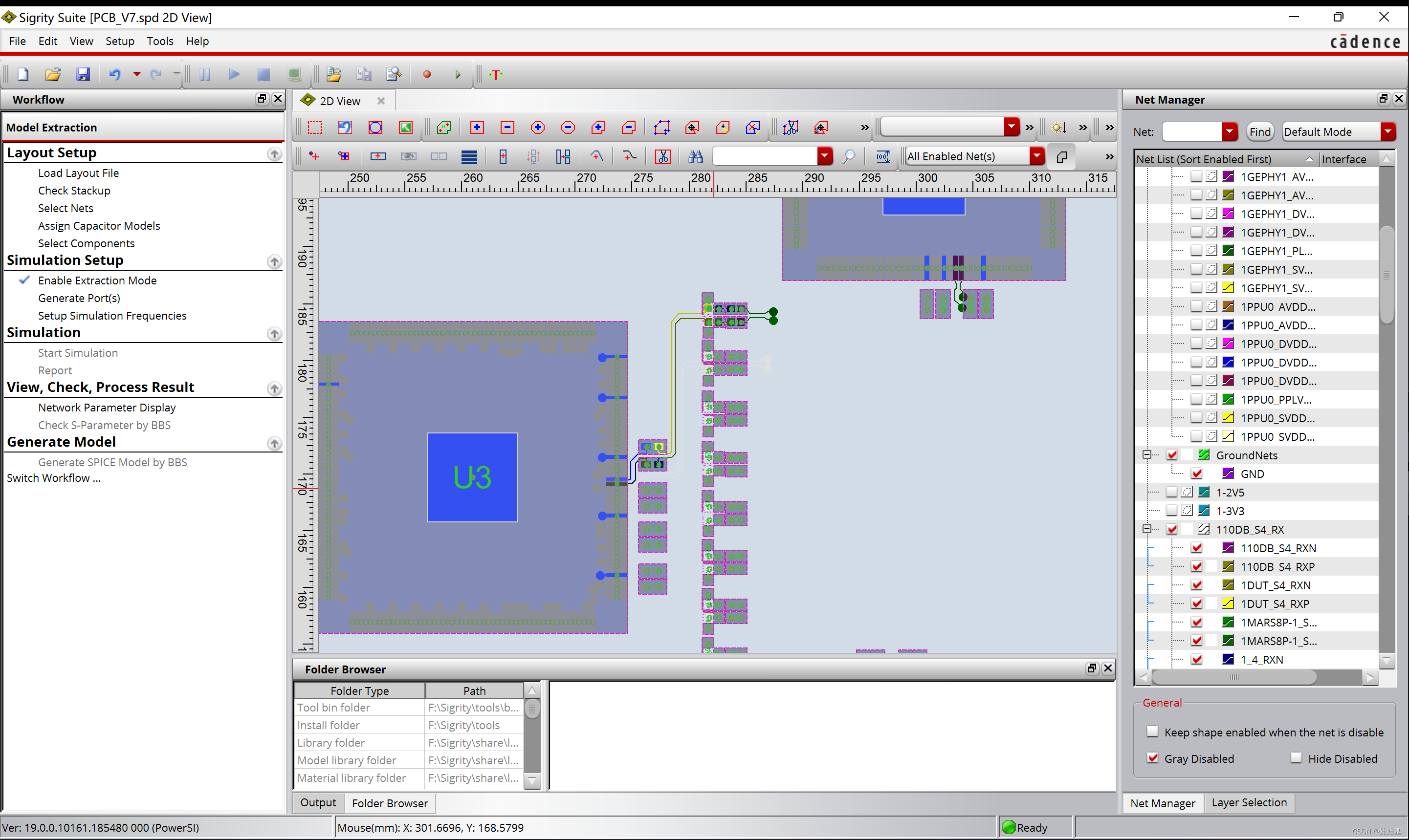
Task: Open the Default Mode dropdown
Action: (1388, 132)
